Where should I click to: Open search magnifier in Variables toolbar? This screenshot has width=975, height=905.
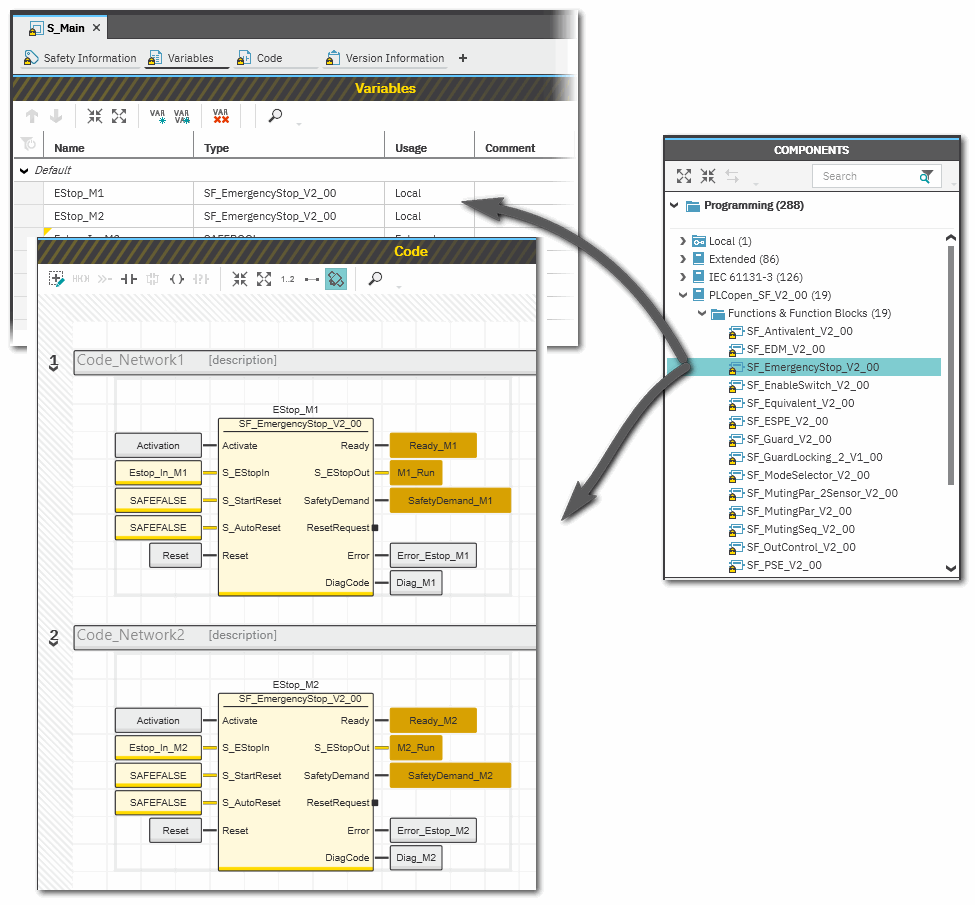pos(275,116)
